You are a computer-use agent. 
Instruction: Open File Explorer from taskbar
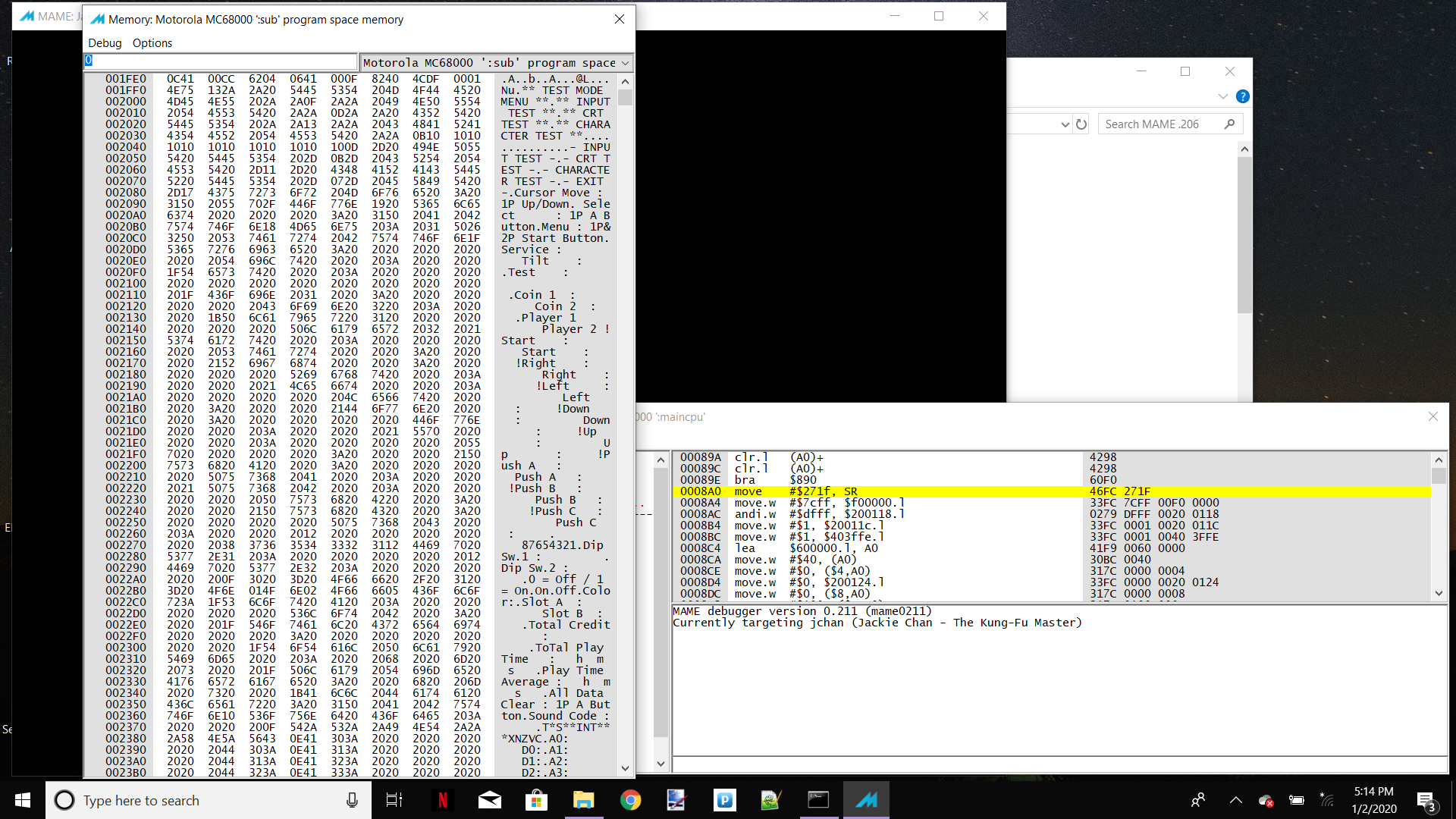(x=583, y=800)
